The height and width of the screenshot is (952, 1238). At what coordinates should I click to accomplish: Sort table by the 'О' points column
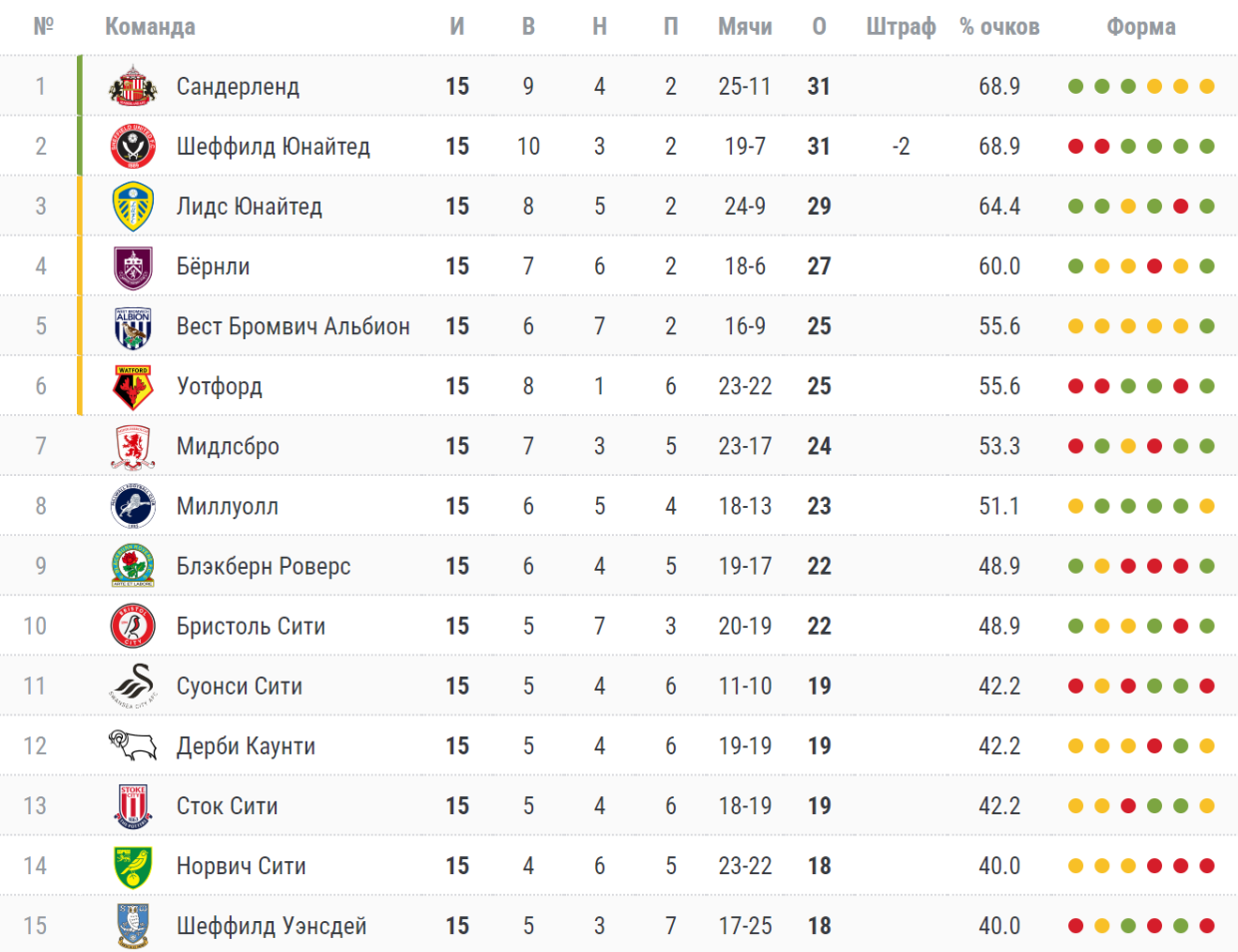819,27
